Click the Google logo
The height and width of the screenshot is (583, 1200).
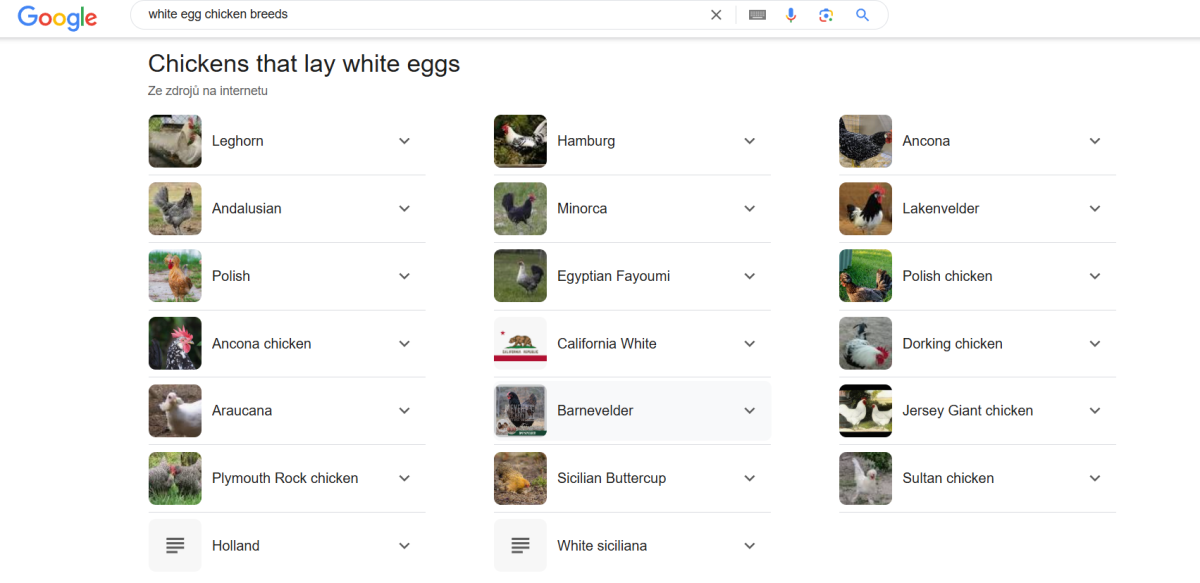tap(58, 17)
